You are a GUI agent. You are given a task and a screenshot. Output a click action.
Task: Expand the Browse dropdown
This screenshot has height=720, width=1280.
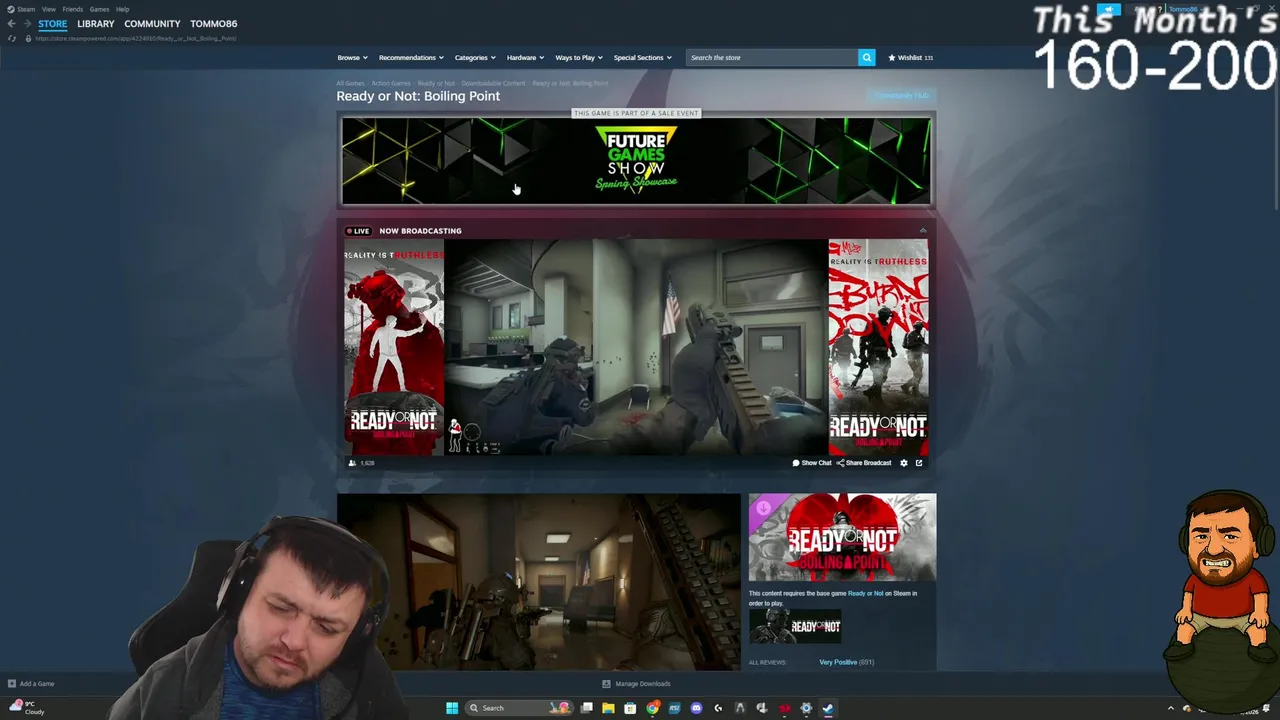352,57
